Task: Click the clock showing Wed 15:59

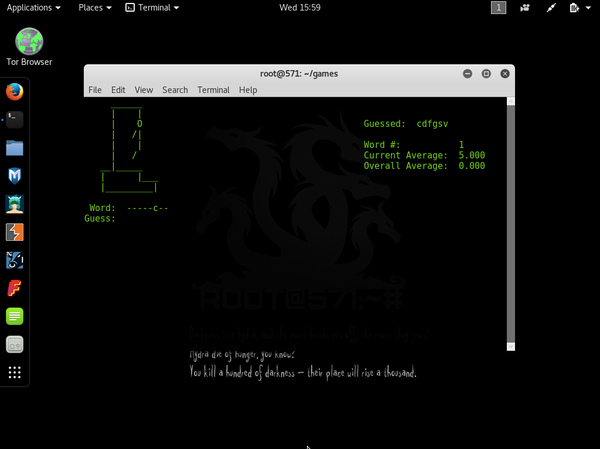Action: coord(299,7)
